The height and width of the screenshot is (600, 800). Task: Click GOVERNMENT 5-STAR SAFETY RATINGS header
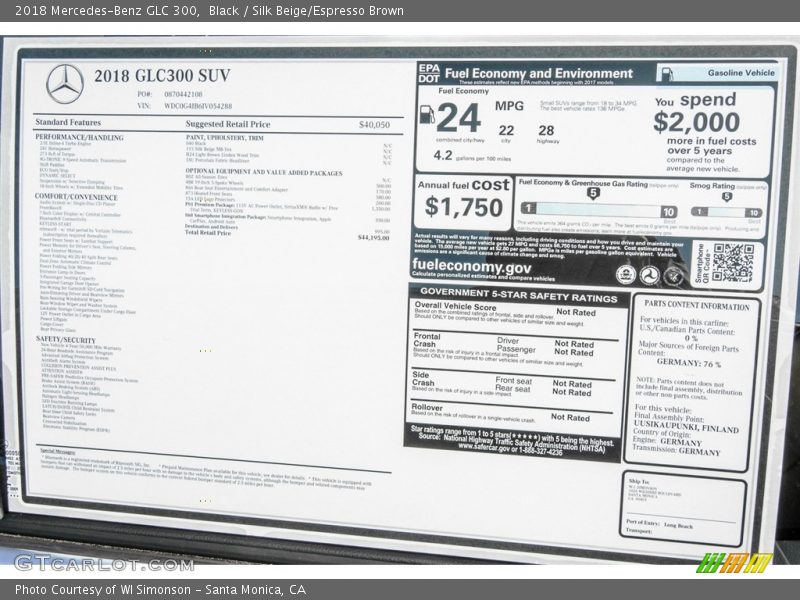point(519,295)
